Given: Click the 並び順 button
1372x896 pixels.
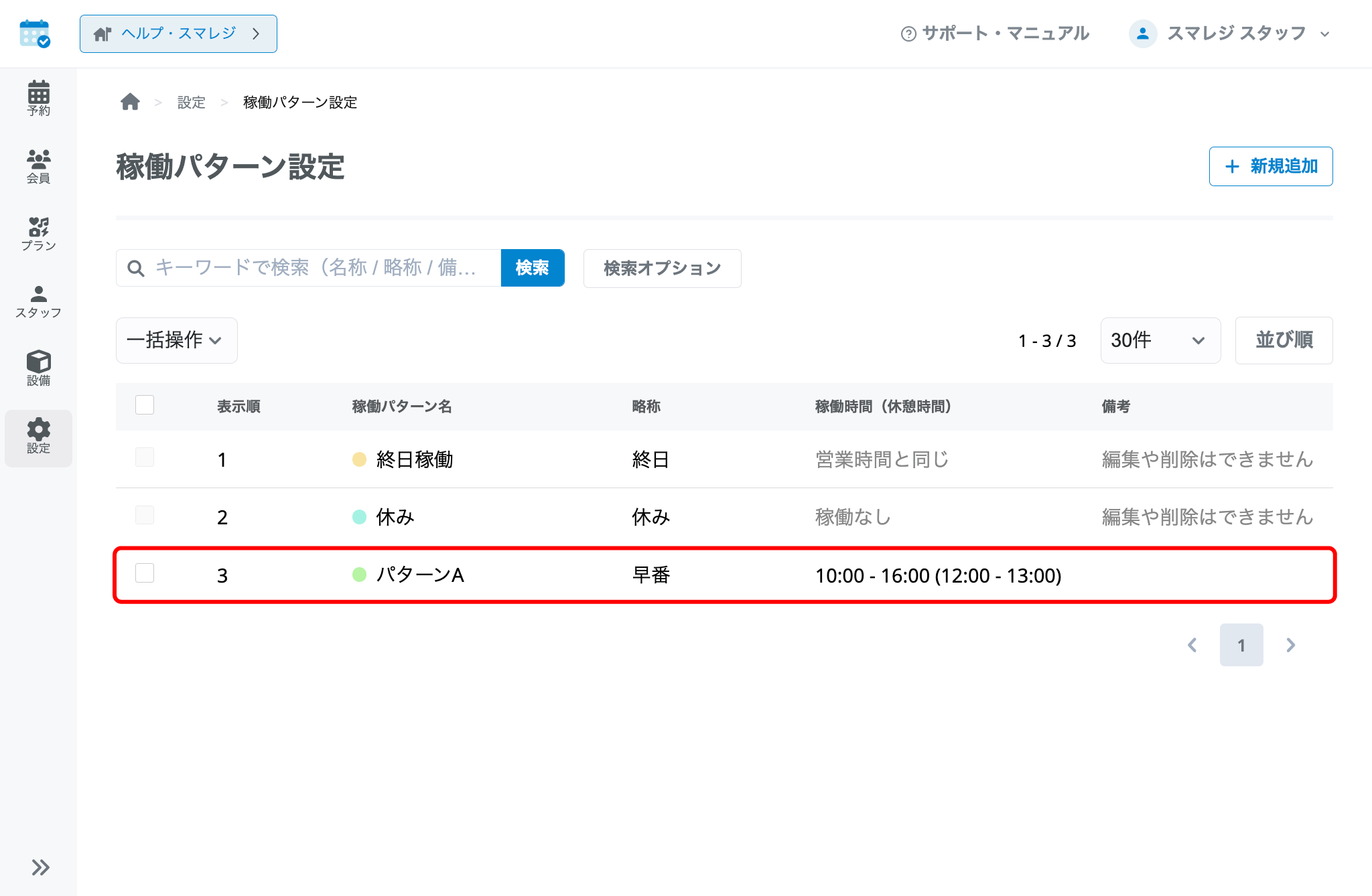Looking at the screenshot, I should pyautogui.click(x=1284, y=340).
